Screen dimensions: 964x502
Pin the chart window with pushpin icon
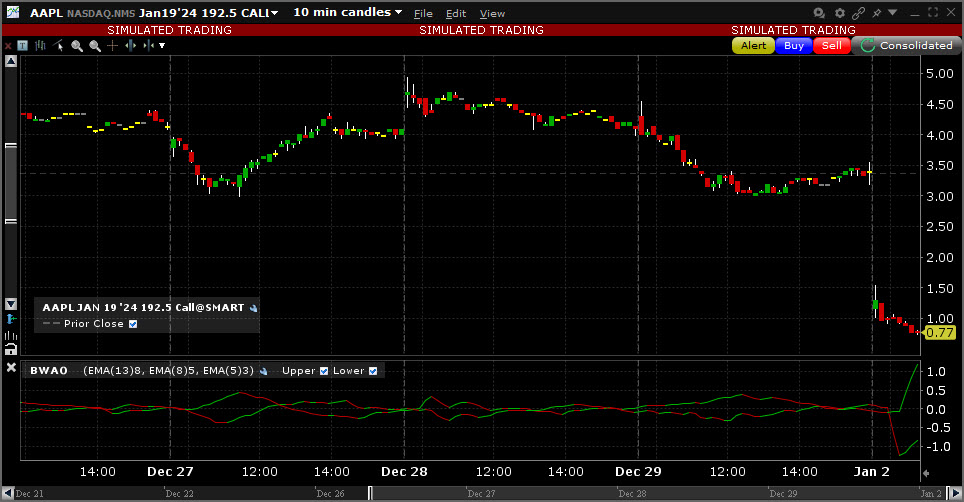tap(877, 13)
